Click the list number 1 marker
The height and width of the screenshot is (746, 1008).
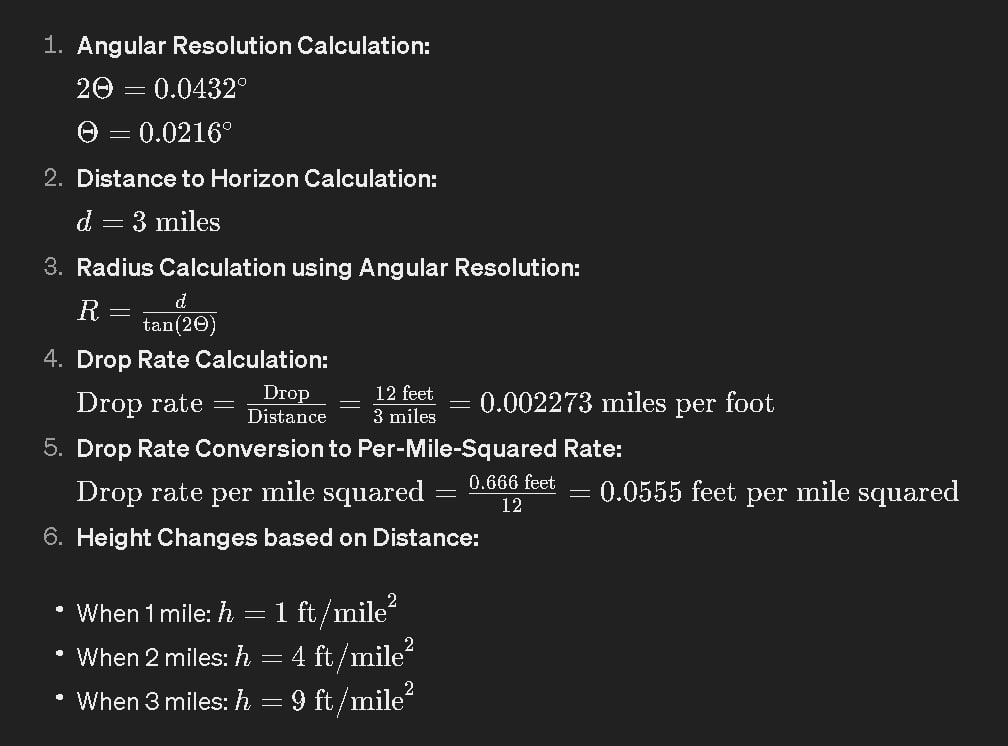(x=53, y=45)
